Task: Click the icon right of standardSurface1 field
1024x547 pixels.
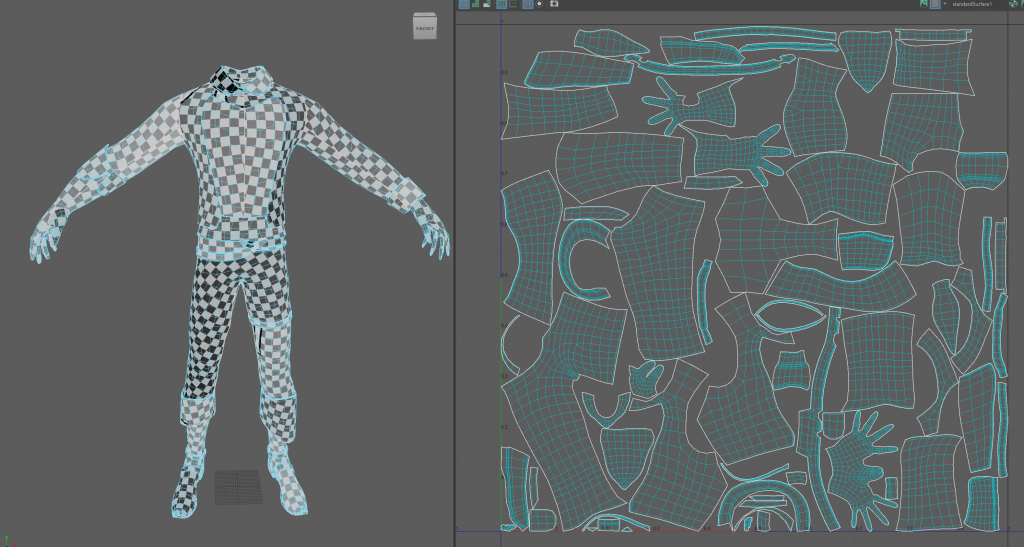Action: (x=1013, y=4)
